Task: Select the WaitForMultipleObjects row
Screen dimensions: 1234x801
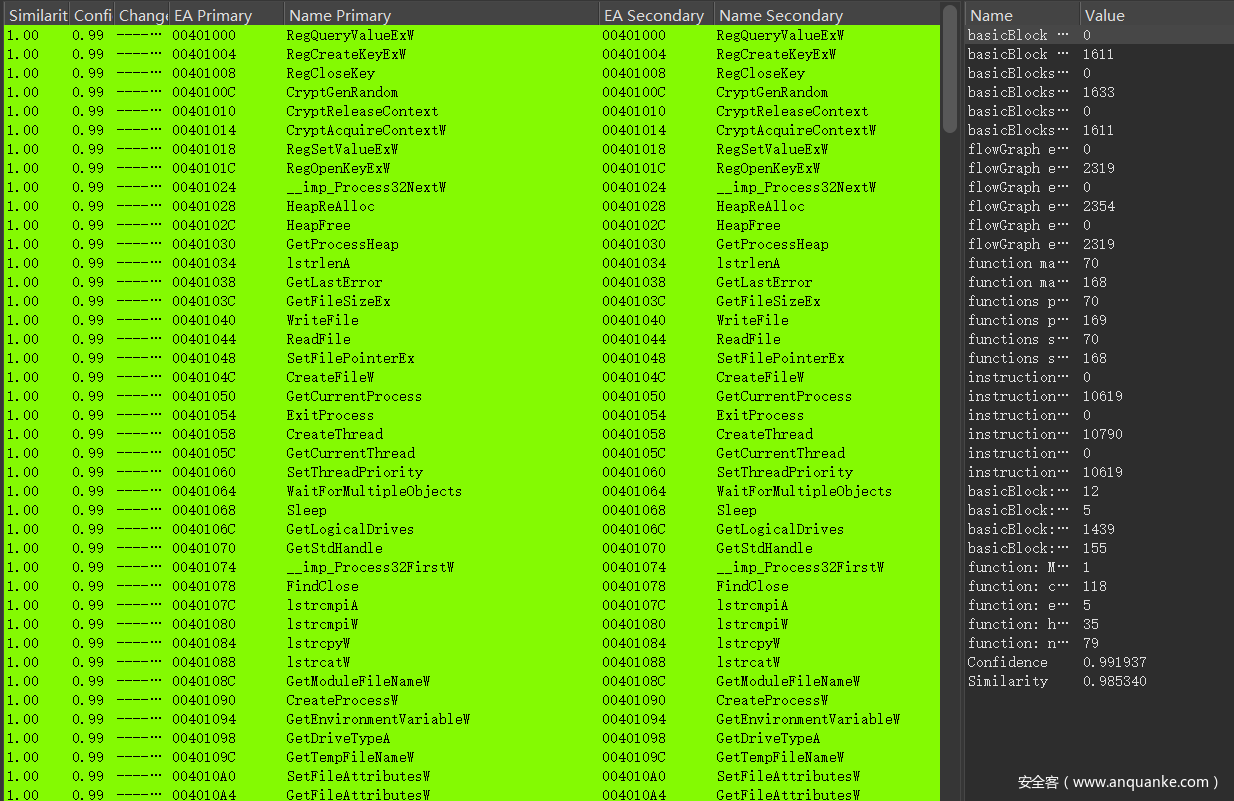Action: [471, 491]
